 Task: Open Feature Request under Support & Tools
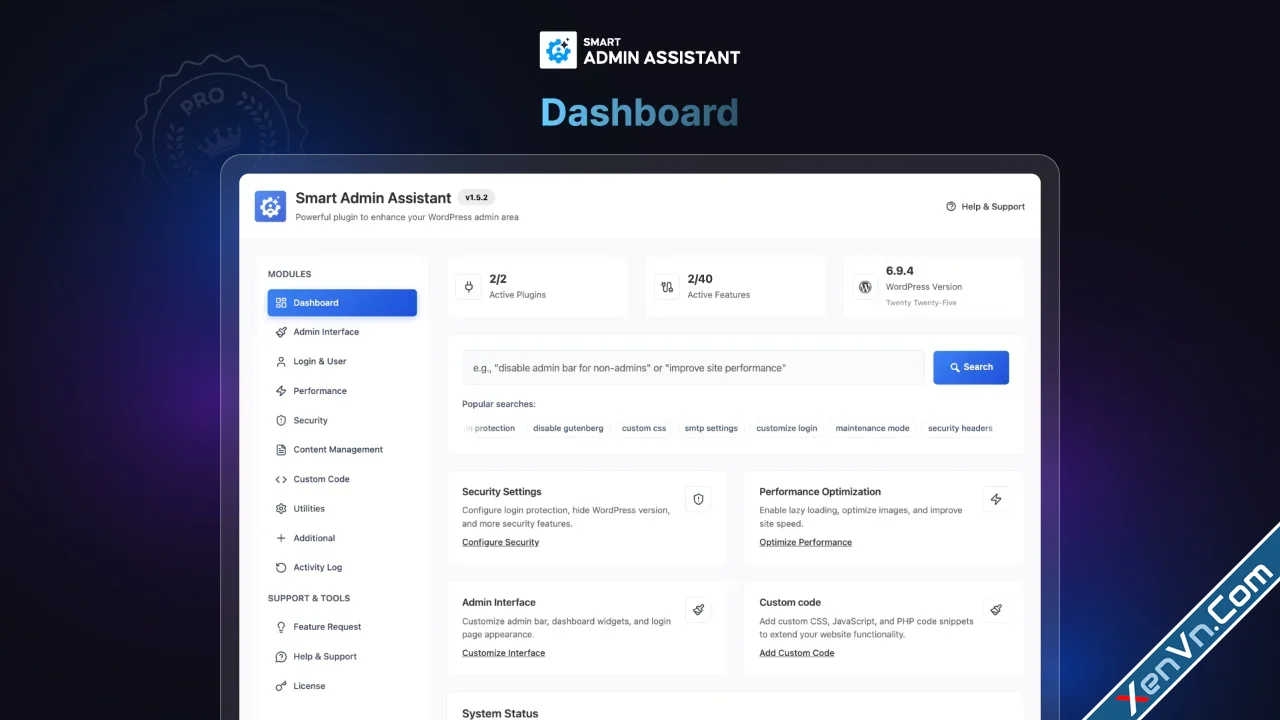(x=342, y=627)
